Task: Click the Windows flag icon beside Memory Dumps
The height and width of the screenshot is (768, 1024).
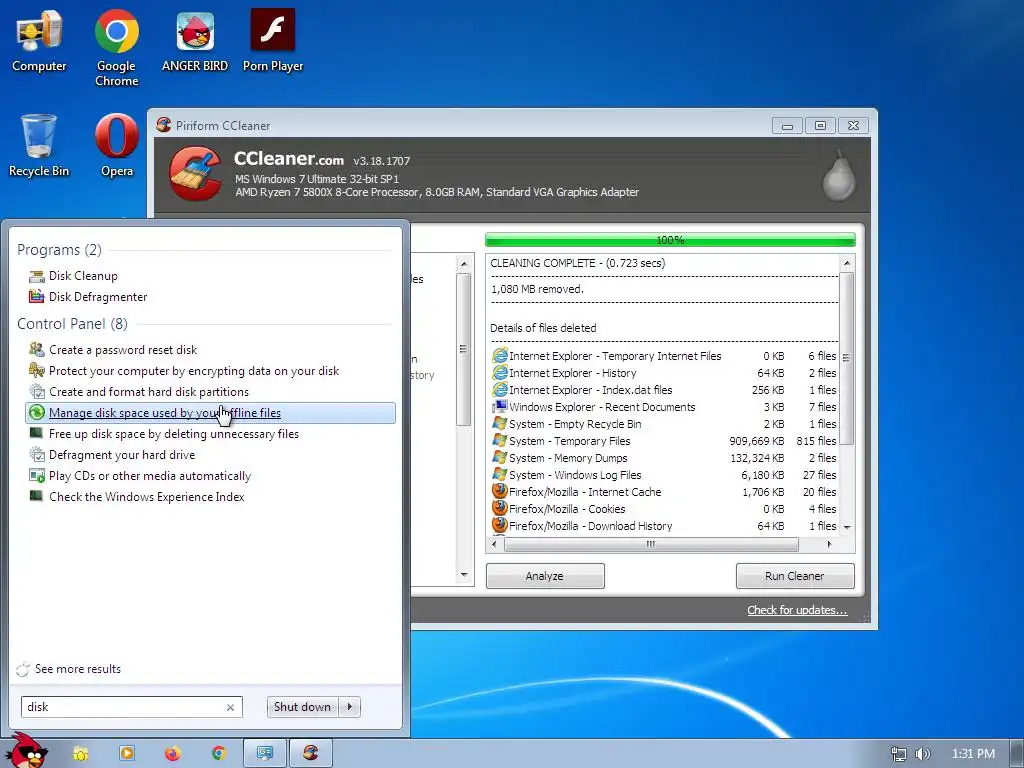Action: click(500, 457)
